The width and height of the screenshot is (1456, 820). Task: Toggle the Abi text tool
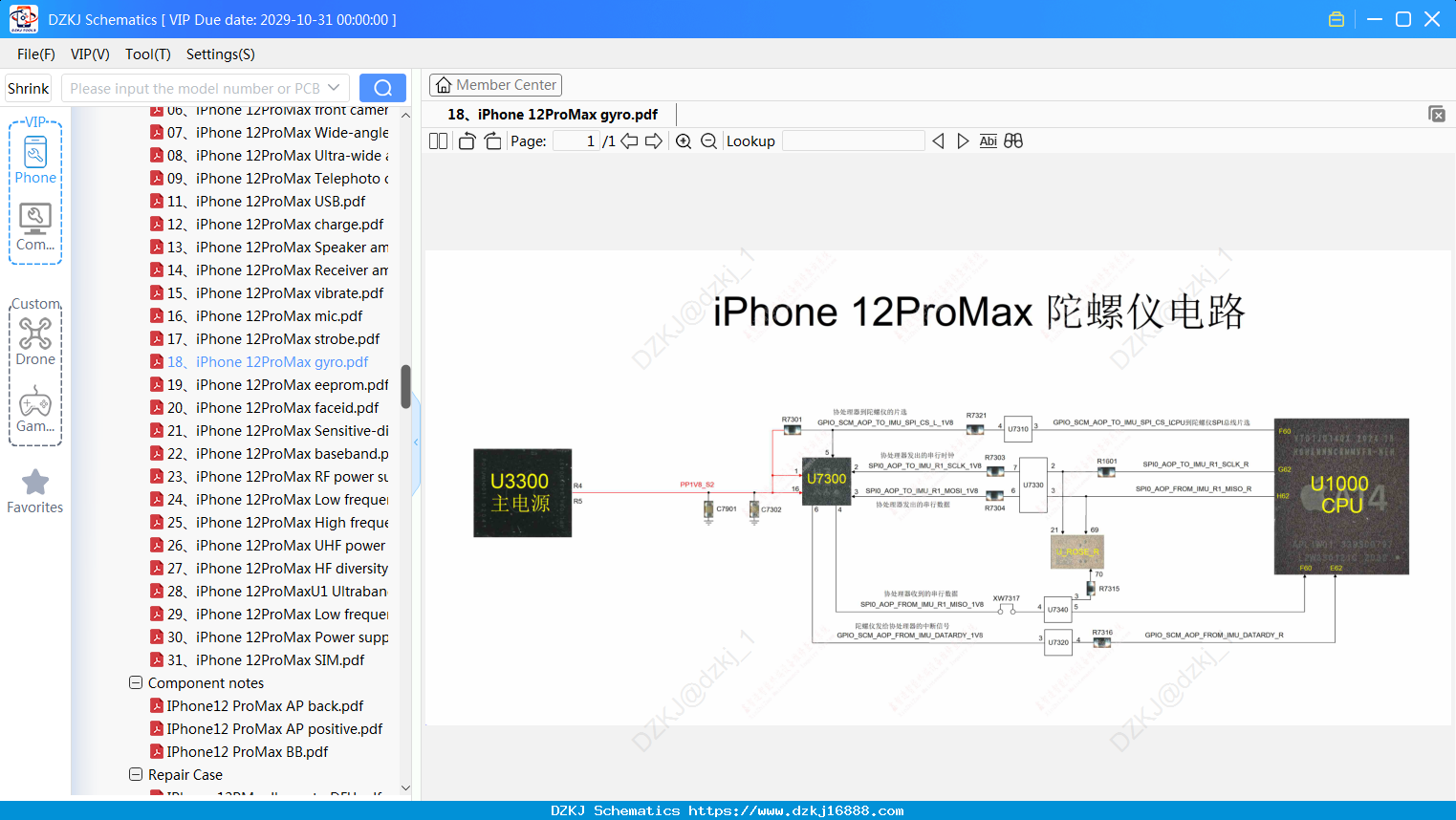point(989,141)
